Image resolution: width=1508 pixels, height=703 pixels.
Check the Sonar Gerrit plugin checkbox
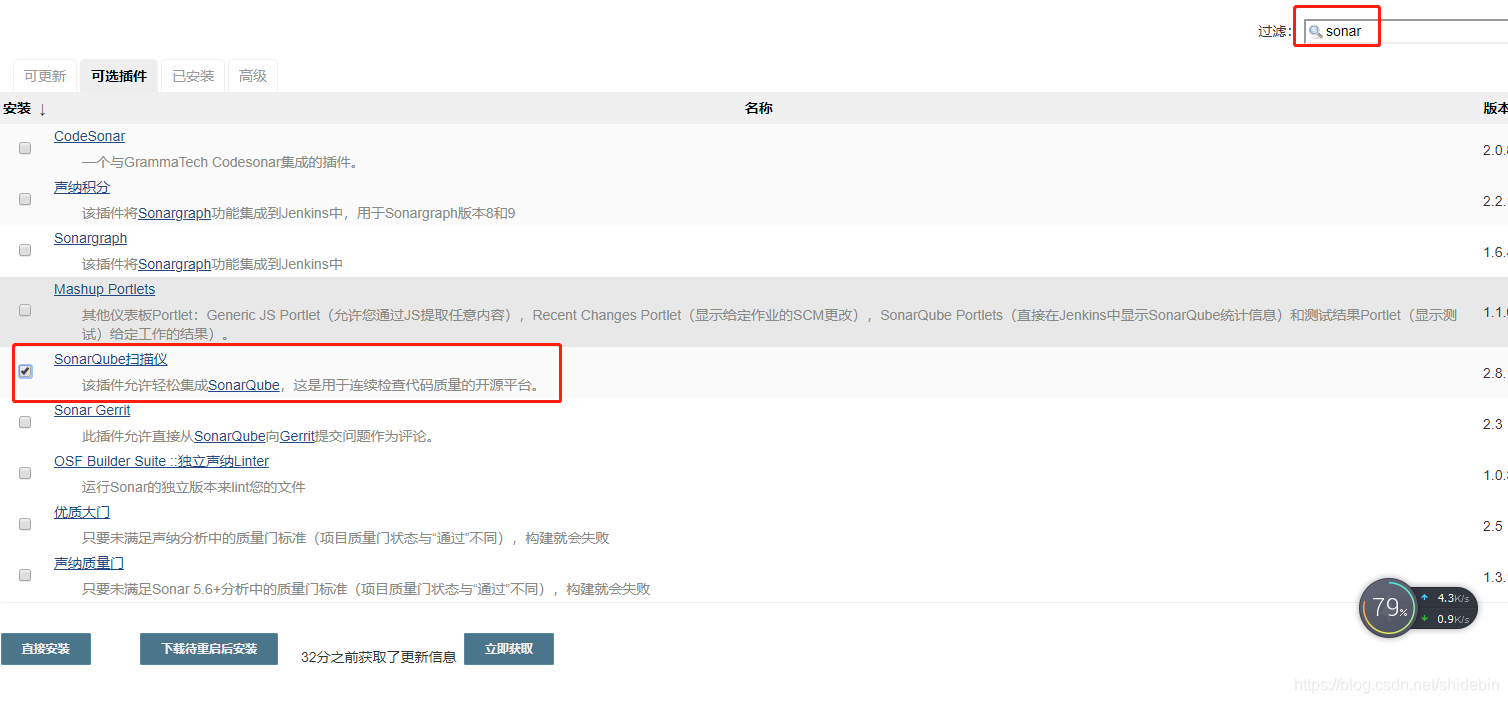(25, 422)
